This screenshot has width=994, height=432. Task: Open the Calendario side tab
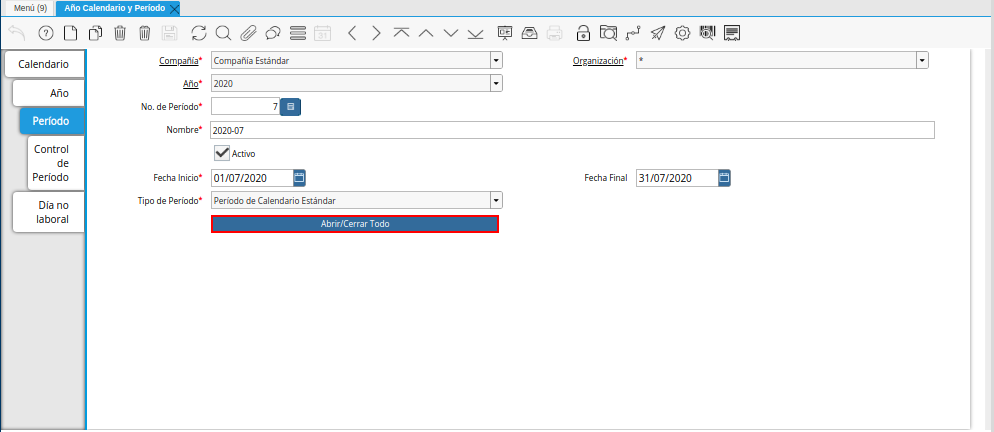coord(44,64)
